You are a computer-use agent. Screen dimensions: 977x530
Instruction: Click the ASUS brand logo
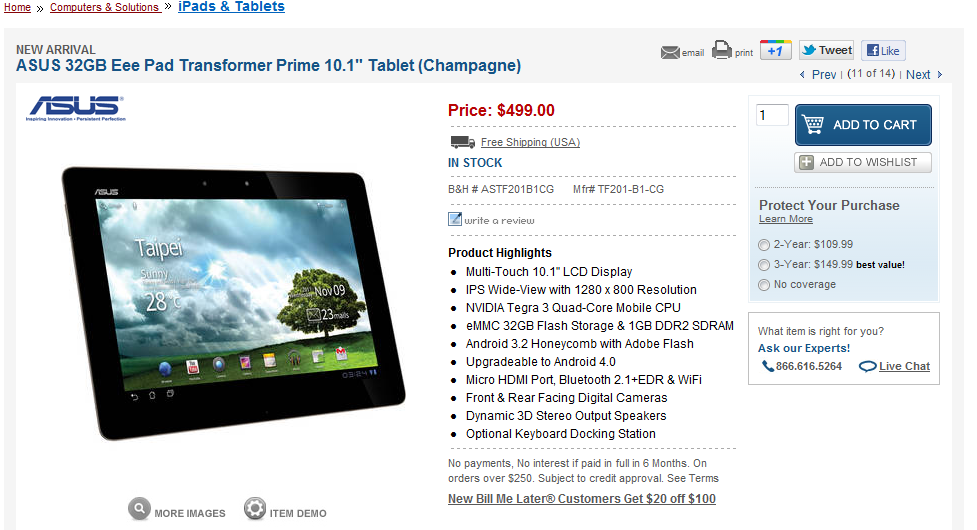point(75,108)
